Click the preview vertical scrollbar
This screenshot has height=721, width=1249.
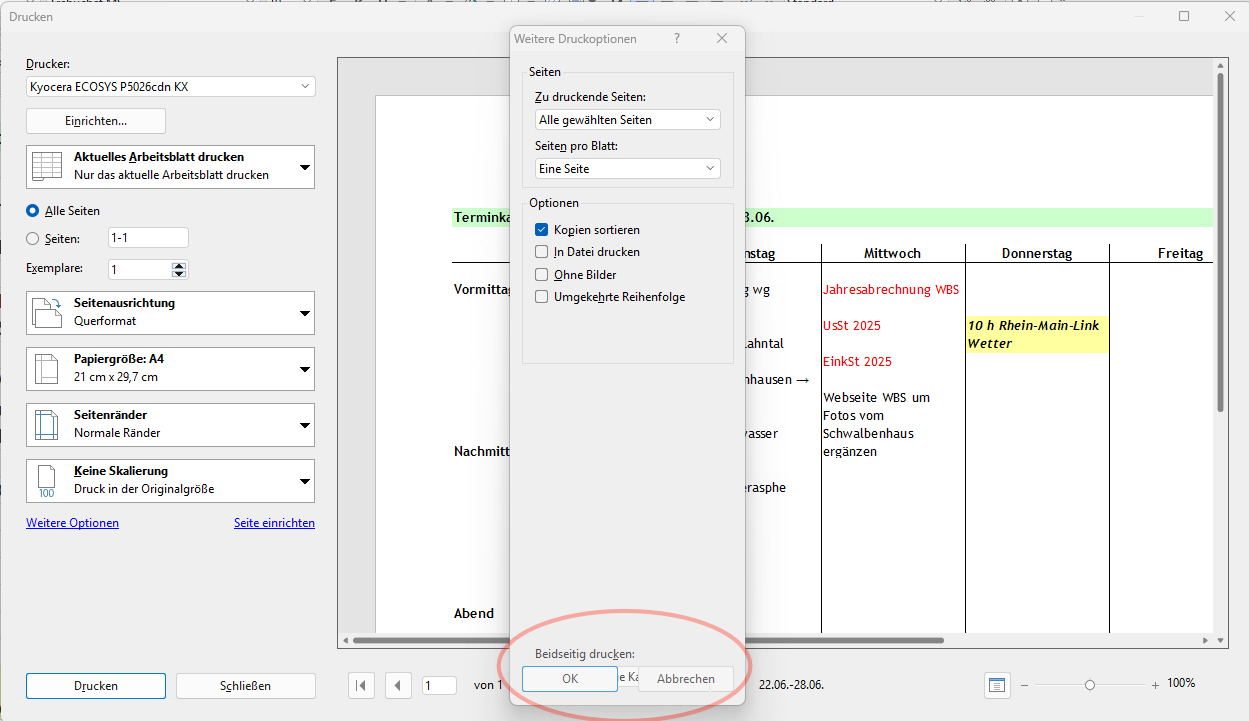click(1221, 240)
